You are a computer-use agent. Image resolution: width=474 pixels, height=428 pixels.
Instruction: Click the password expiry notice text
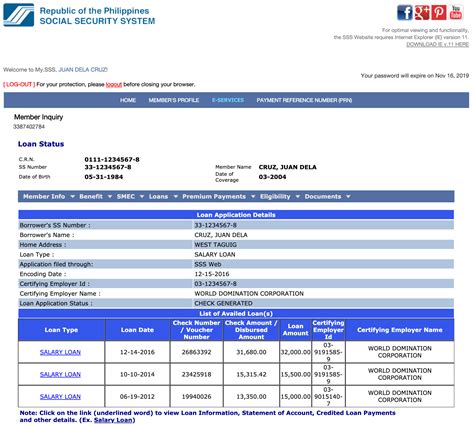pos(415,76)
